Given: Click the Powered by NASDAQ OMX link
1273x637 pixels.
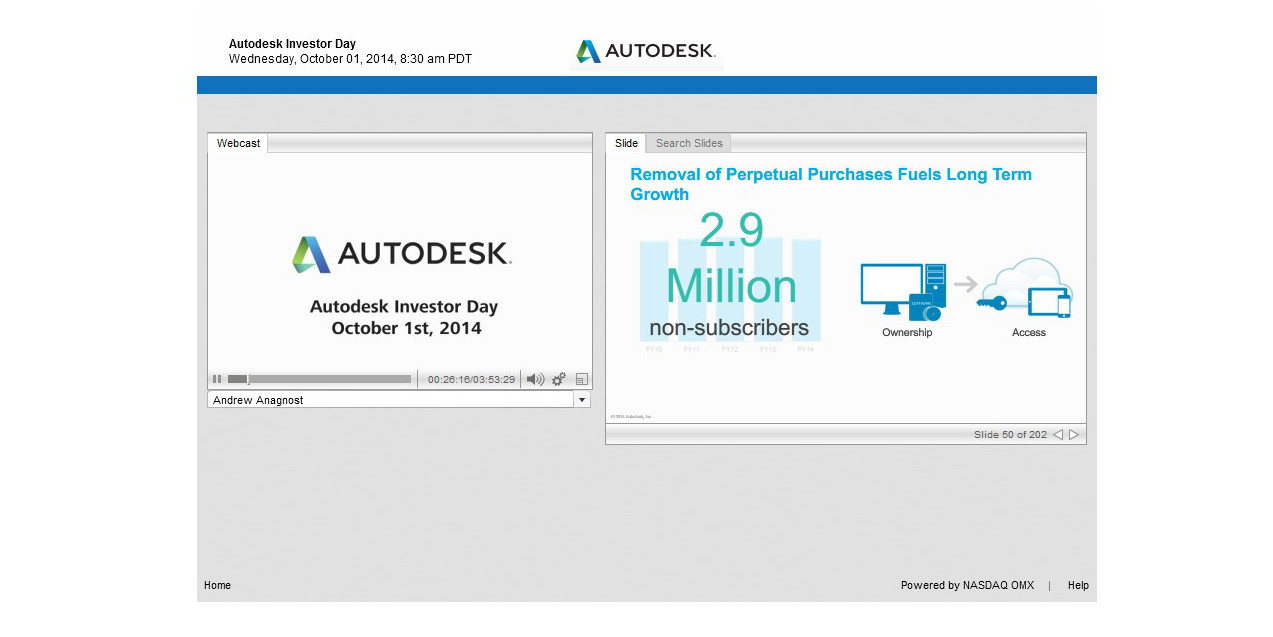Looking at the screenshot, I should pos(967,585).
